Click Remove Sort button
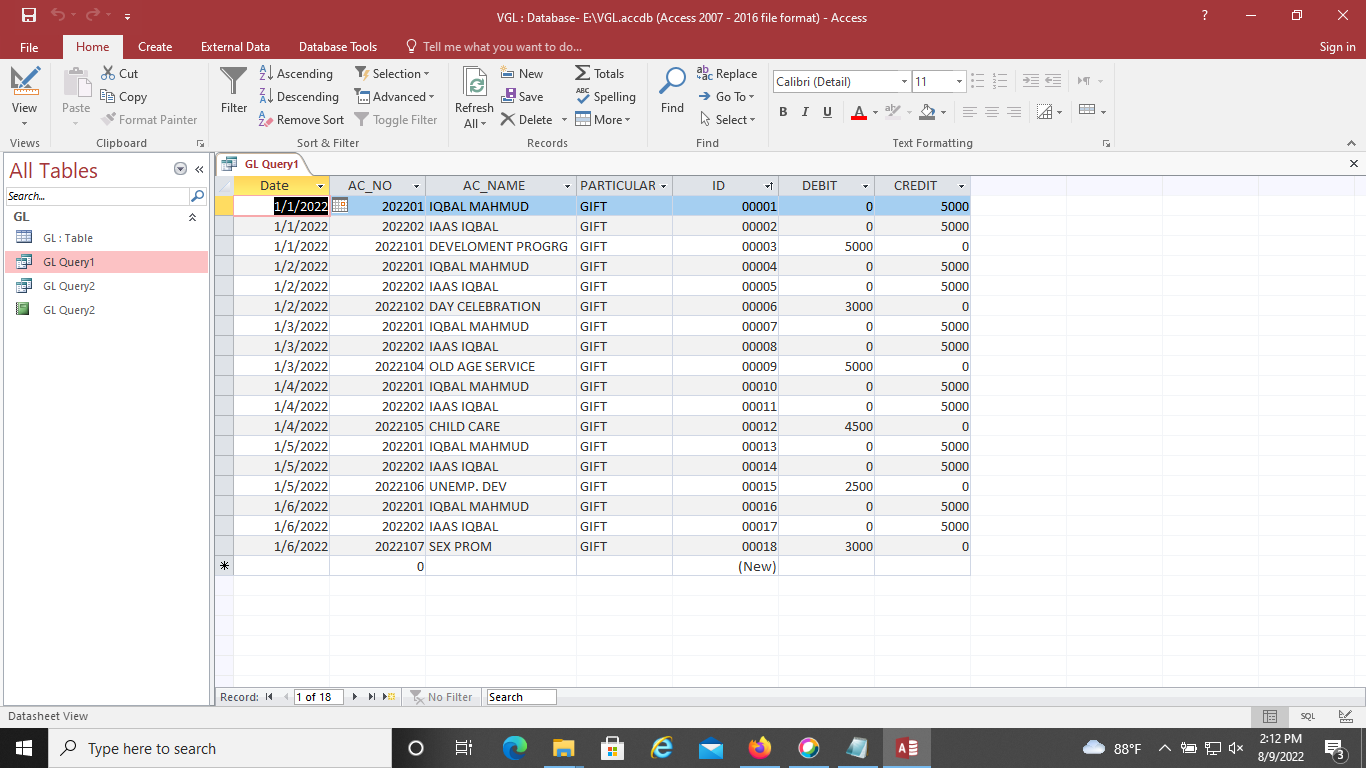 pyautogui.click(x=301, y=120)
